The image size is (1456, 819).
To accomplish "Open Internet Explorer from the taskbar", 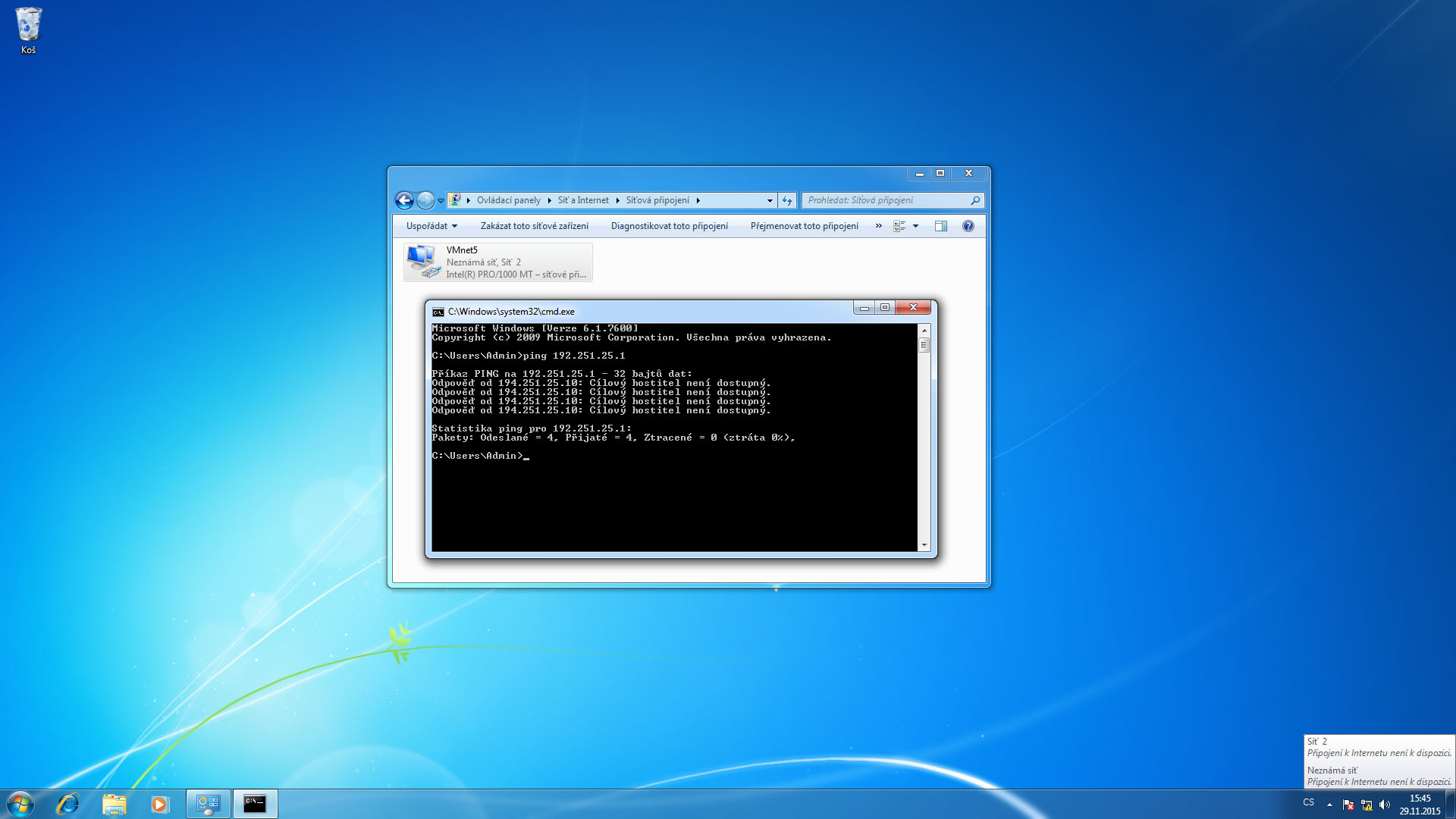I will [x=68, y=804].
